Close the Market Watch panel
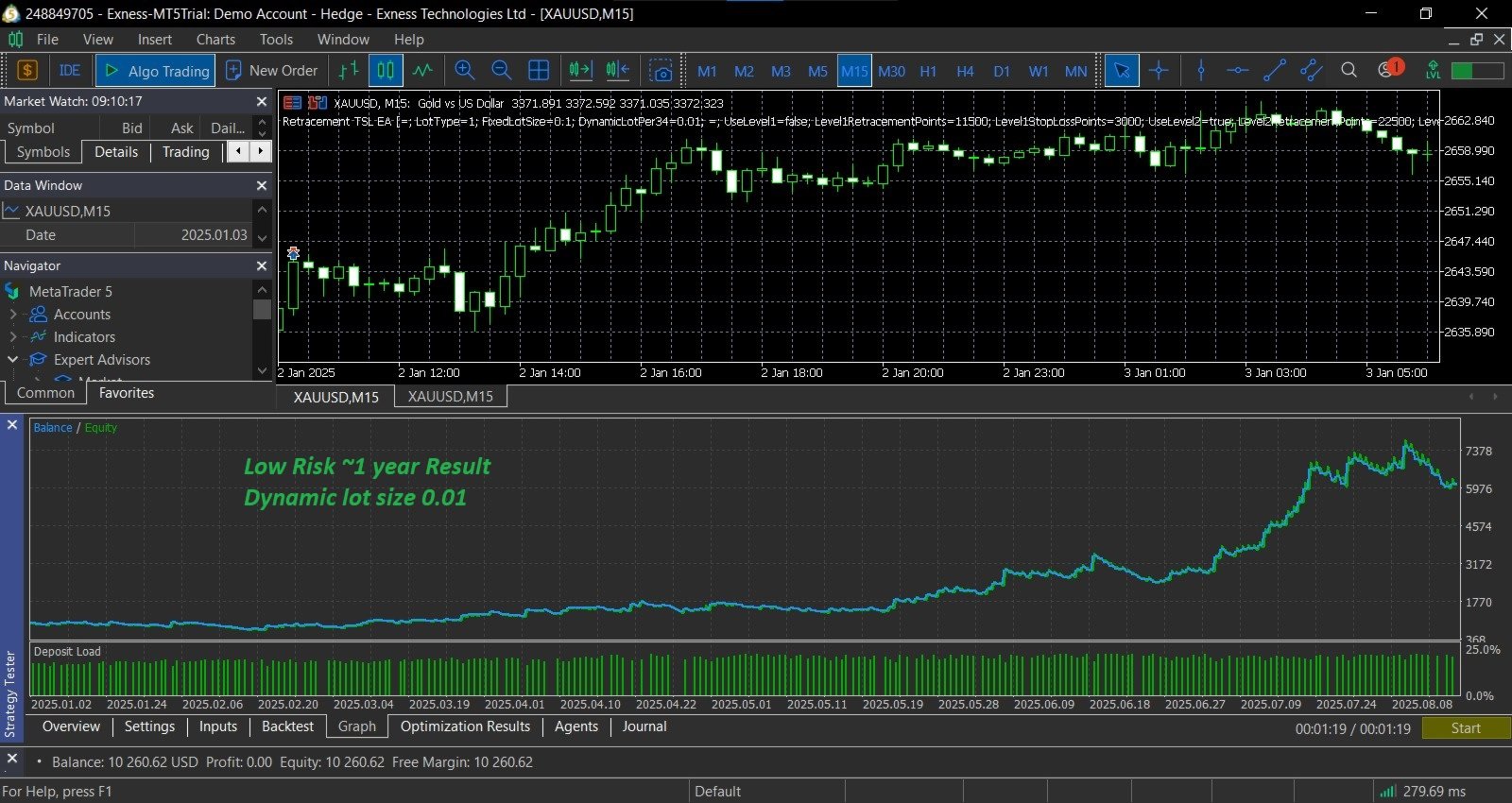This screenshot has height=803, width=1512. [x=262, y=101]
